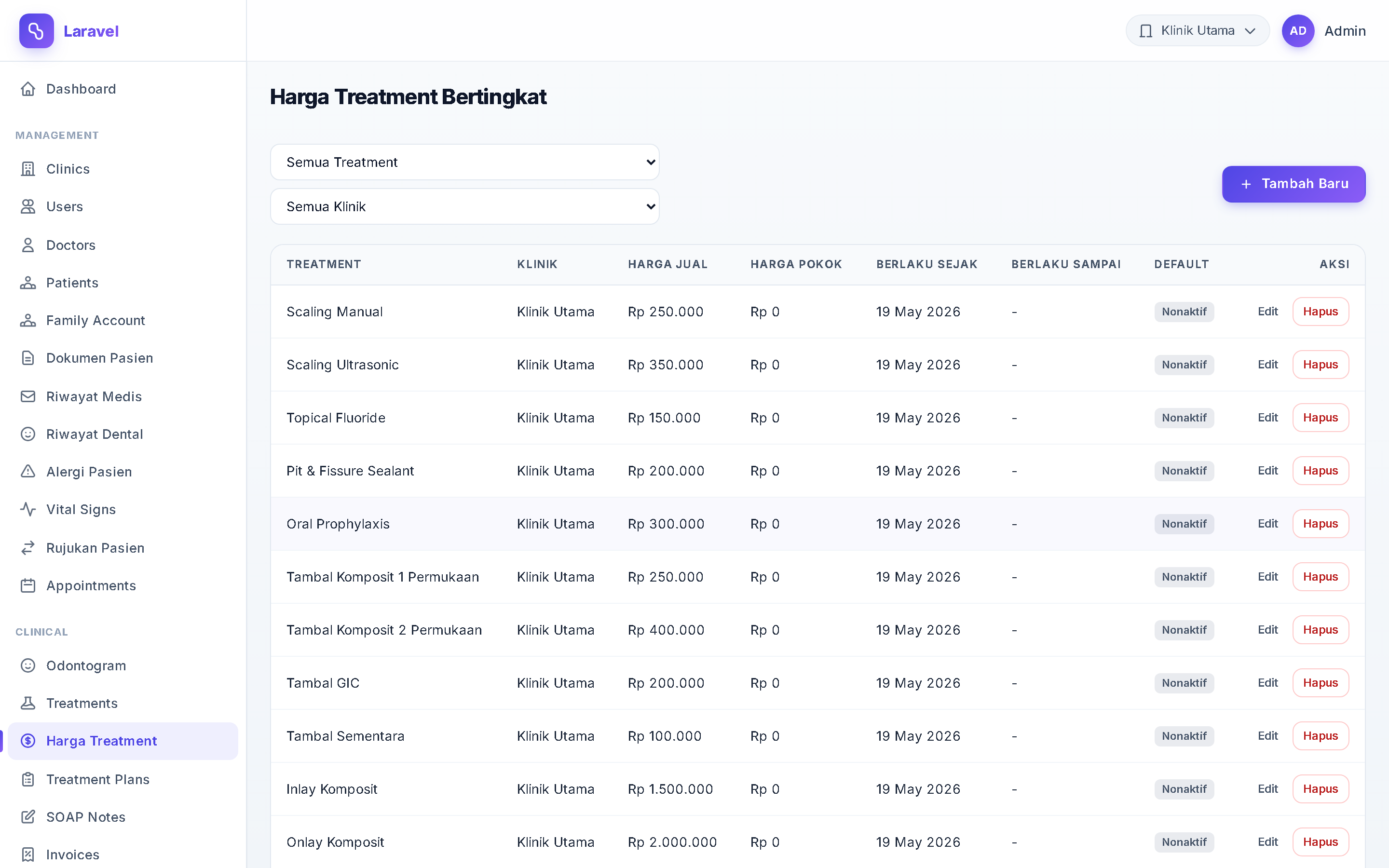
Task: Go to Dashboard menu item
Action: (123, 89)
